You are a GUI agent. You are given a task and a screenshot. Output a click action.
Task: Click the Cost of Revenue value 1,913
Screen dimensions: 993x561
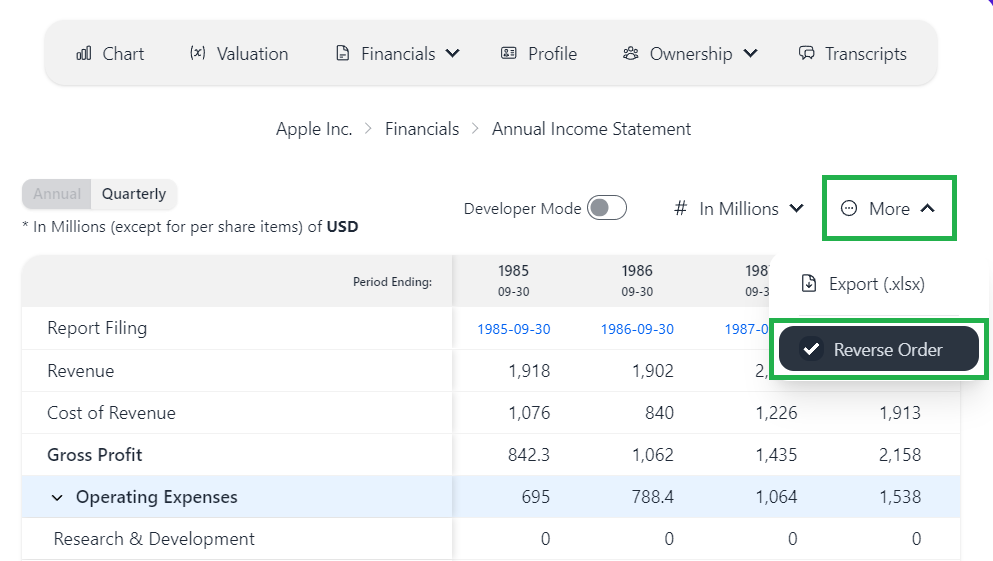(900, 413)
